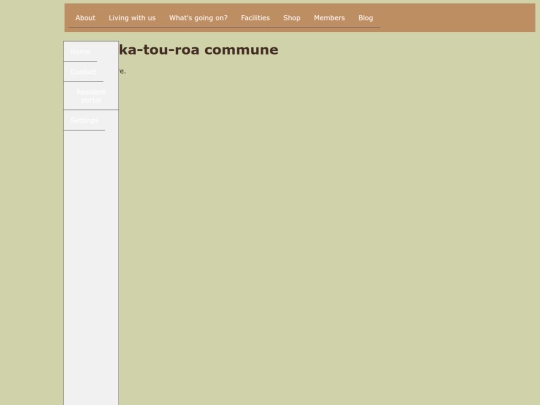Click the 'ka-tou-roa commune' heading

tap(199, 50)
